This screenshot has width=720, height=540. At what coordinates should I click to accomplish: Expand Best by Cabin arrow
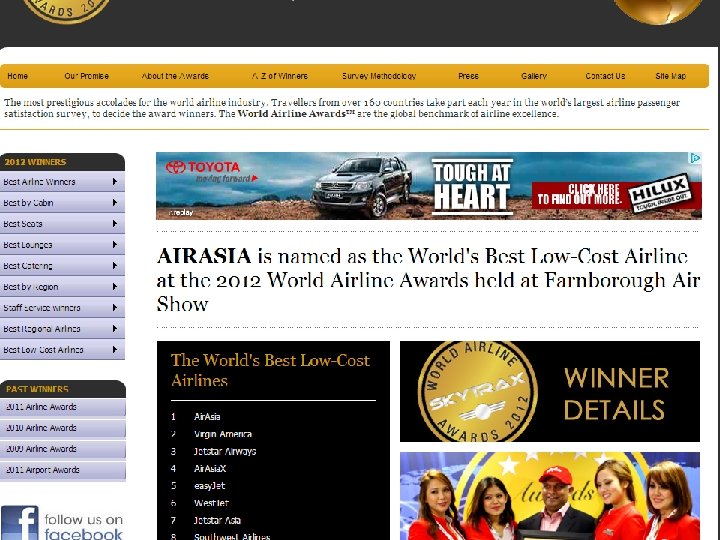[x=115, y=202]
